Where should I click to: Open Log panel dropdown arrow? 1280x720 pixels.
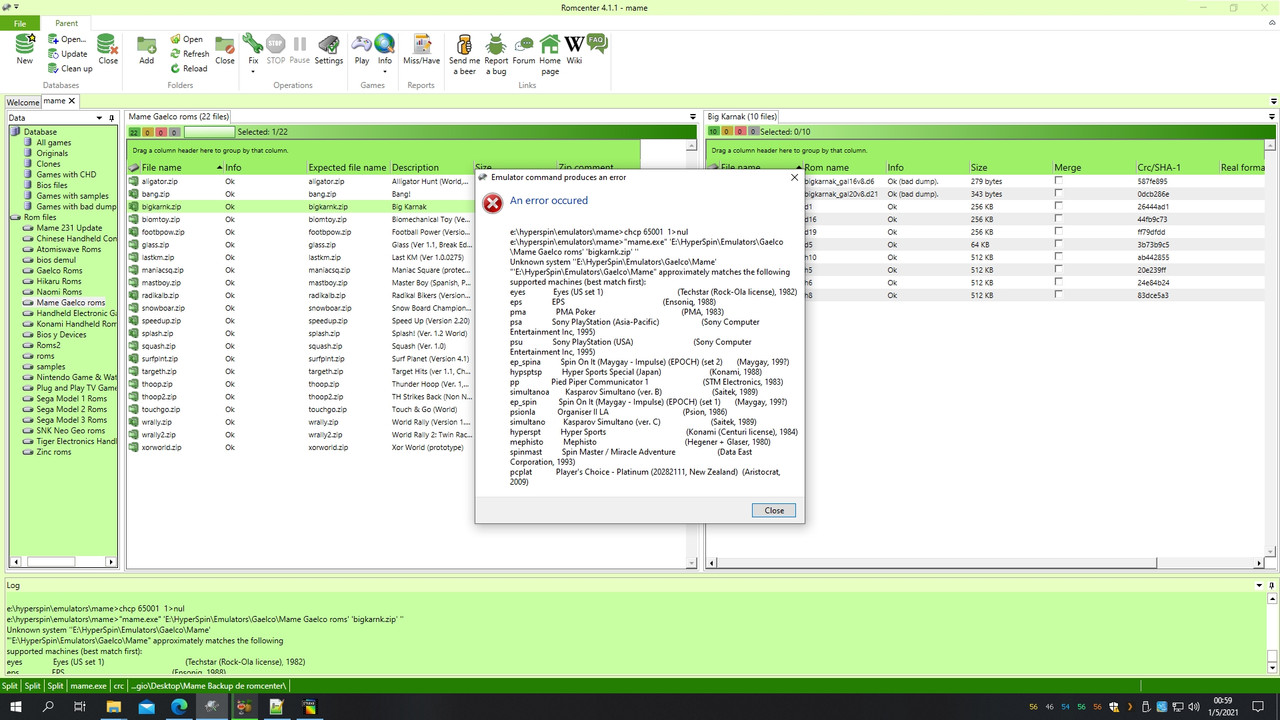pyautogui.click(x=1259, y=585)
